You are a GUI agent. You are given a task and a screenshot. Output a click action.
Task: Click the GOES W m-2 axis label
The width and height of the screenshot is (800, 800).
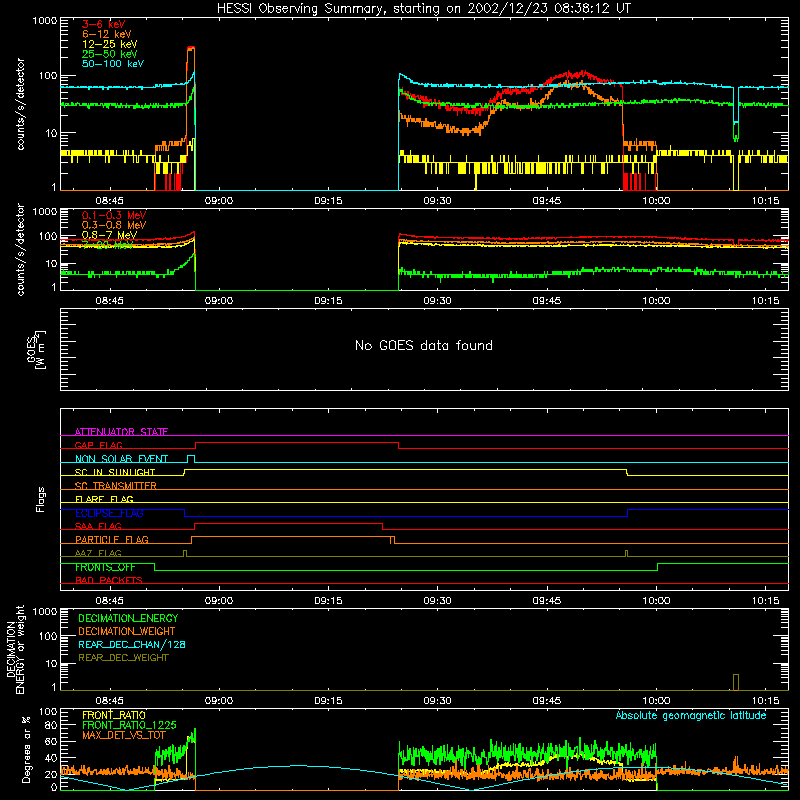[x=36, y=350]
